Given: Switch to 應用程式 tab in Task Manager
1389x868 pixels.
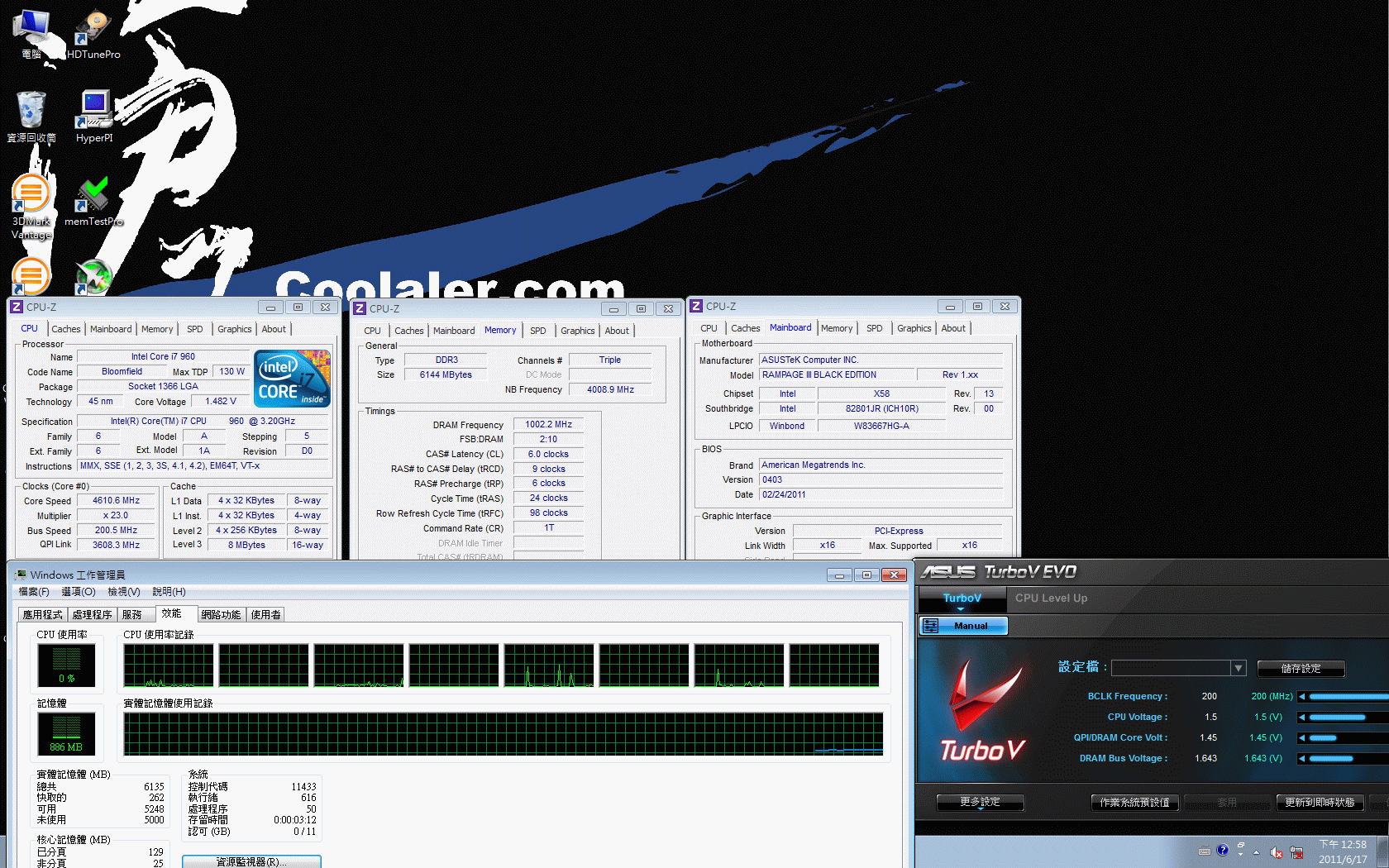Looking at the screenshot, I should point(43,614).
